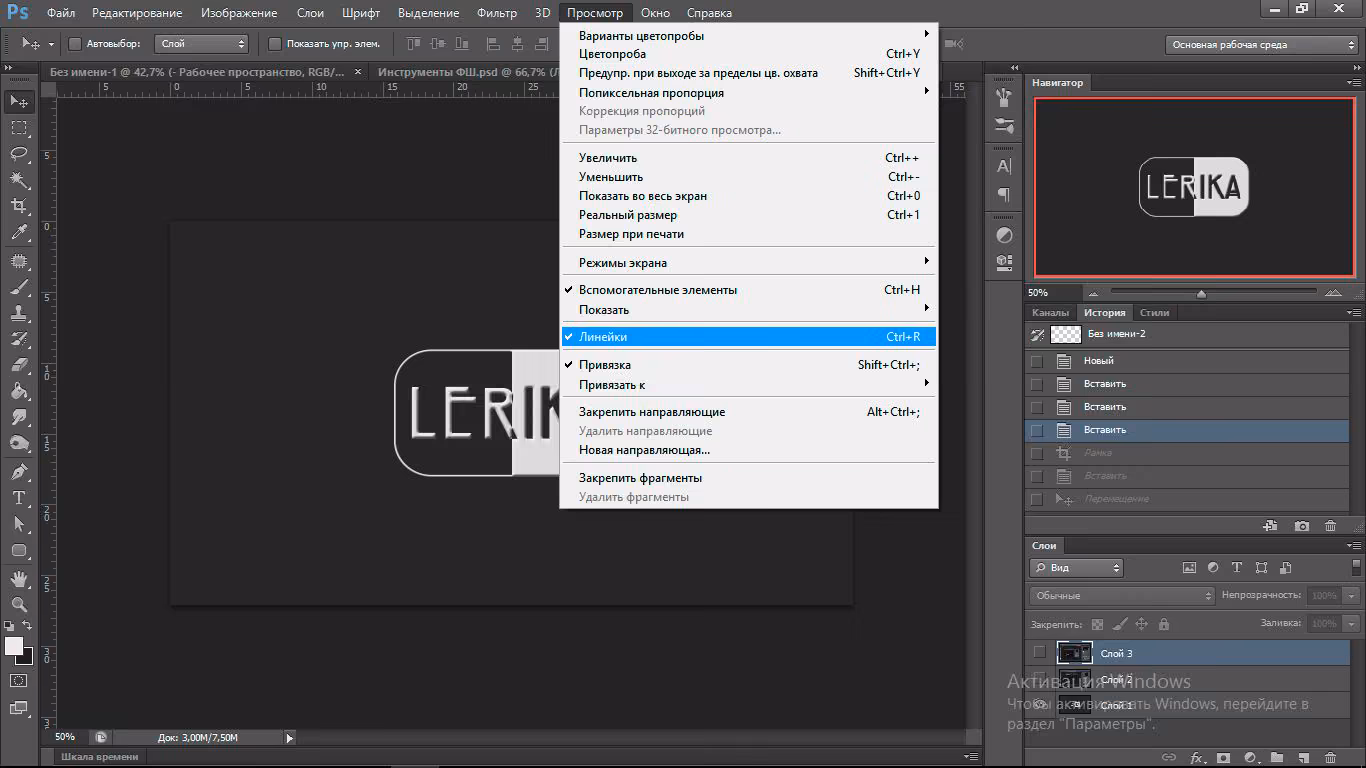Toggle Привязка snapping in the menu
The width and height of the screenshot is (1366, 768).
(x=748, y=365)
